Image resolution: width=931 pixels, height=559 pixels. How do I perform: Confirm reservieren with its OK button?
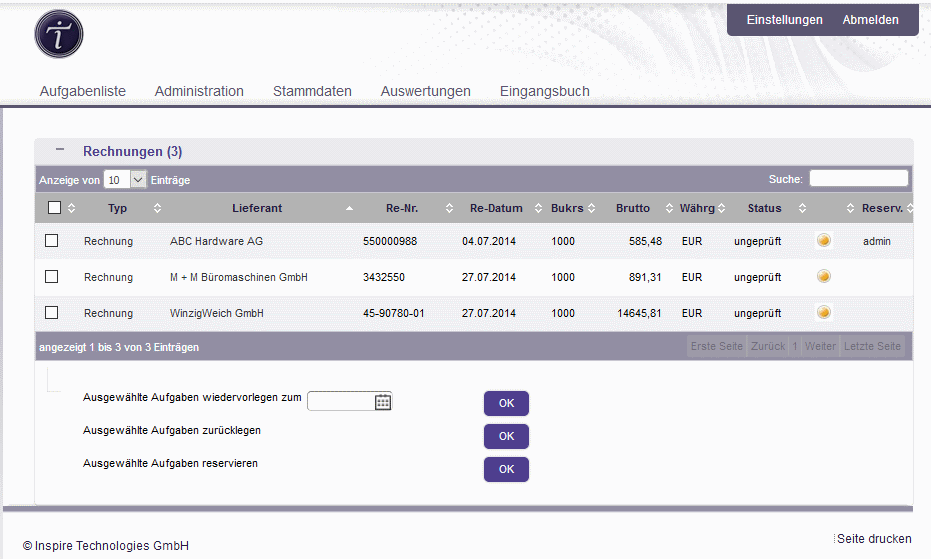[506, 469]
